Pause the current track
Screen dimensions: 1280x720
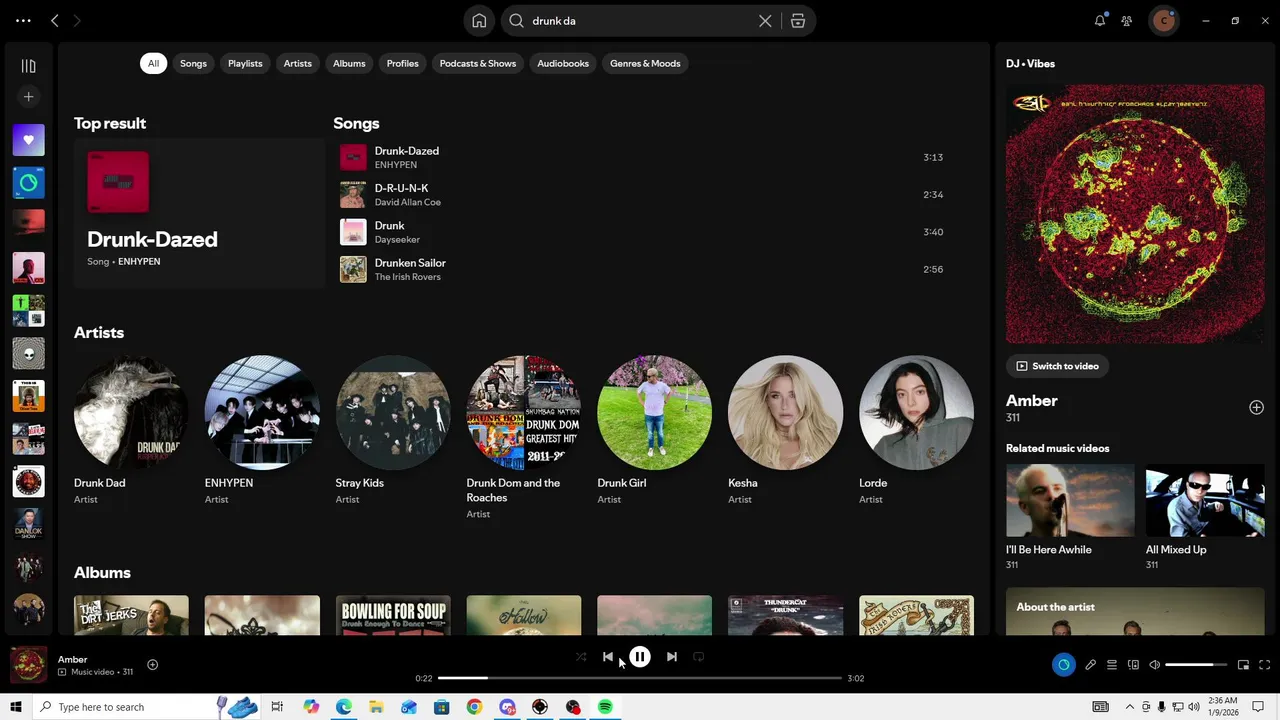coord(640,657)
